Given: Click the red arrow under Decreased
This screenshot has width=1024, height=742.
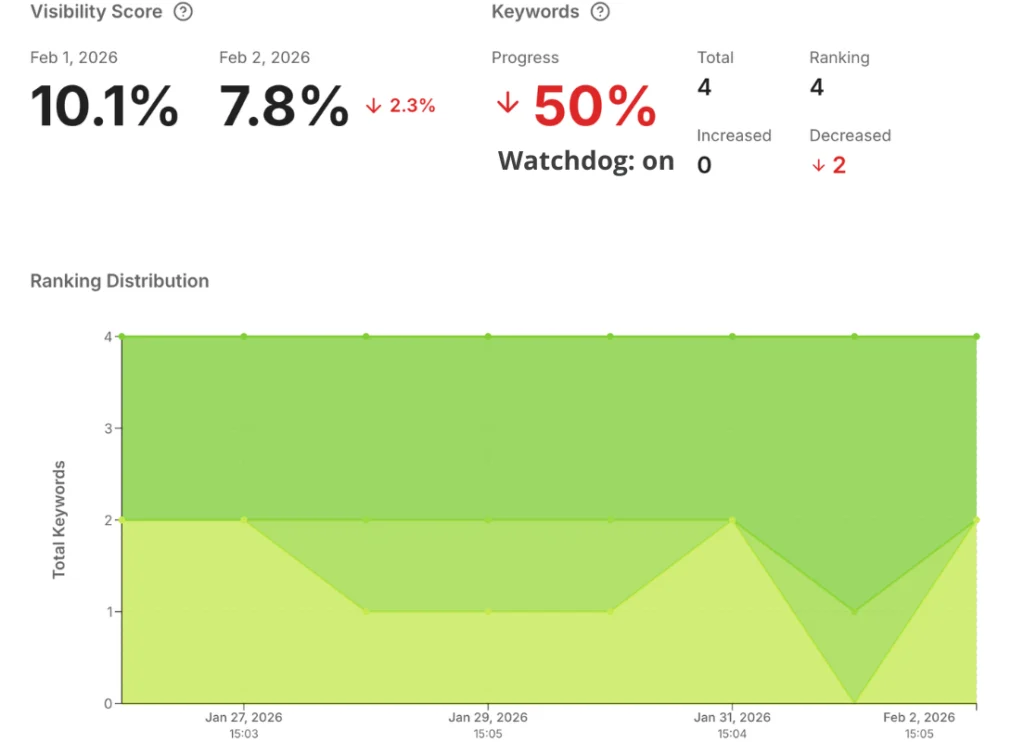Looking at the screenshot, I should point(818,166).
